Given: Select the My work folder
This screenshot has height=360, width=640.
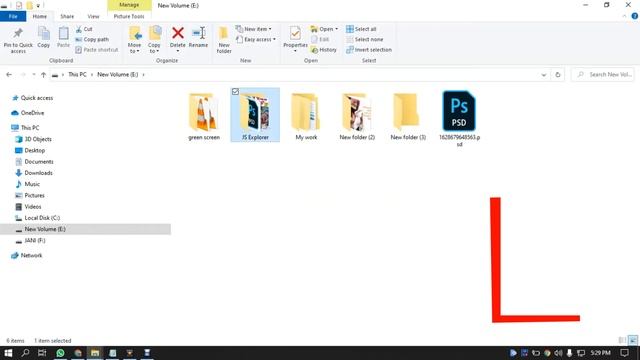Looking at the screenshot, I should pyautogui.click(x=306, y=116).
